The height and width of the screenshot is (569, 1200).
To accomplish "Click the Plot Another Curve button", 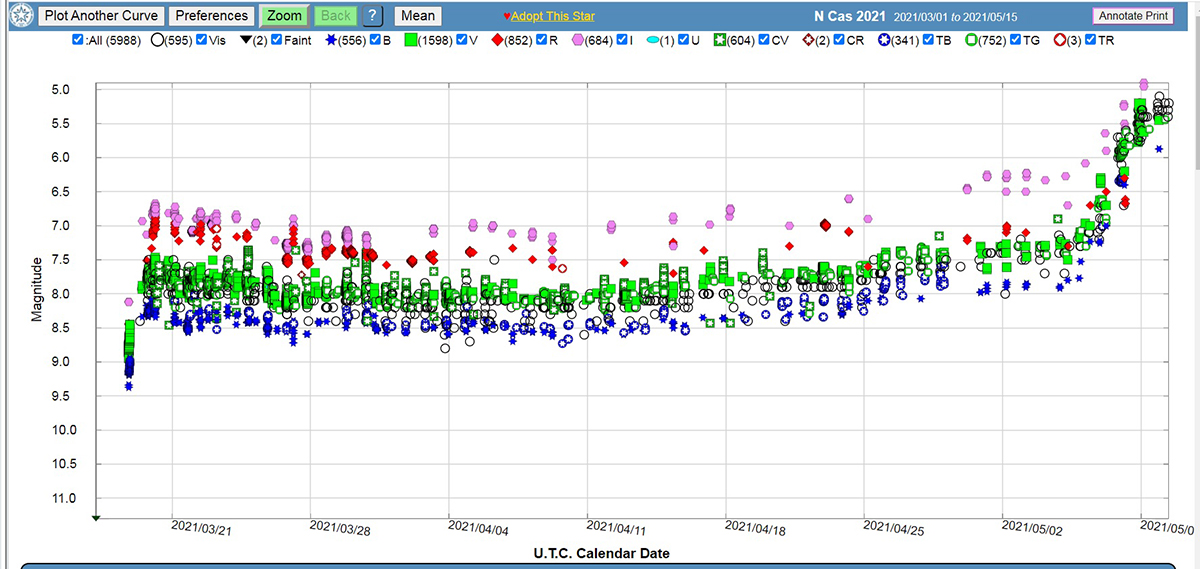I will click(101, 16).
